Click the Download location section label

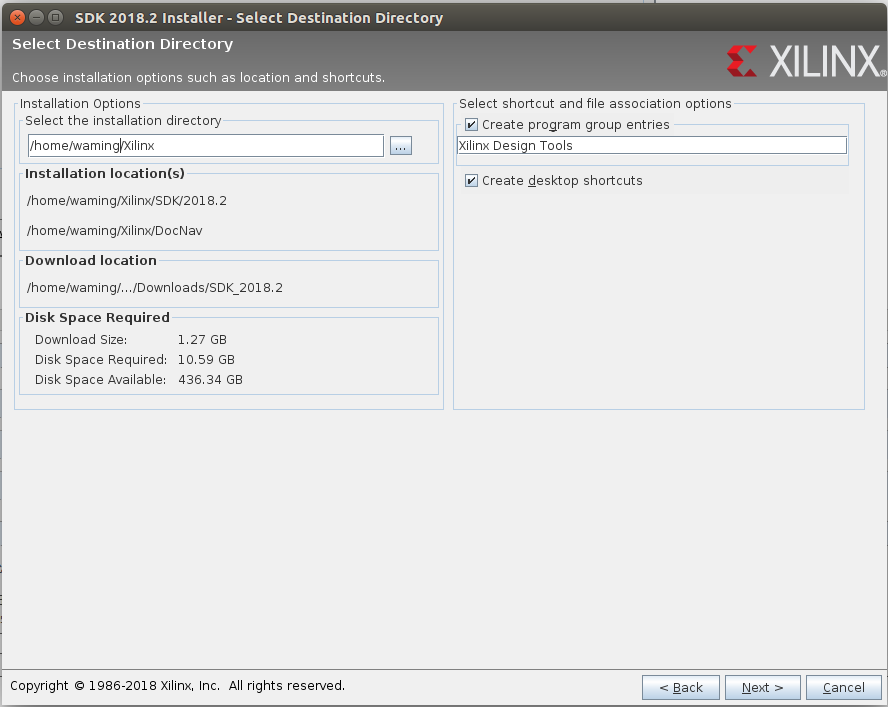pos(91,261)
